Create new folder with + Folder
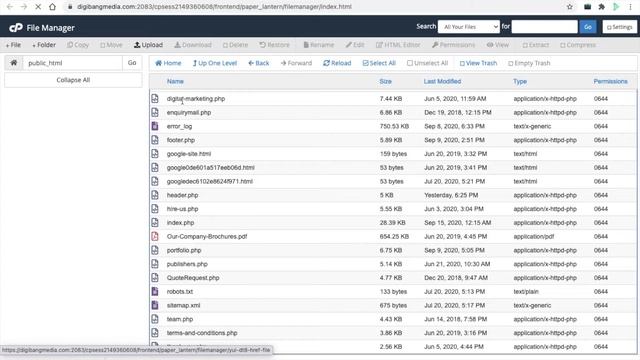 point(44,45)
